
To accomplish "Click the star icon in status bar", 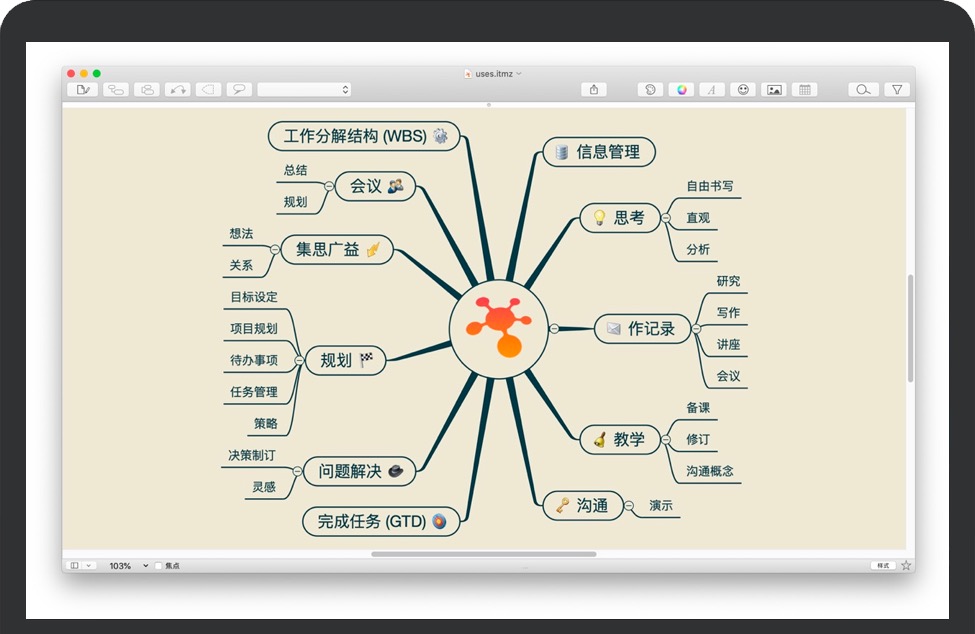I will tap(906, 566).
